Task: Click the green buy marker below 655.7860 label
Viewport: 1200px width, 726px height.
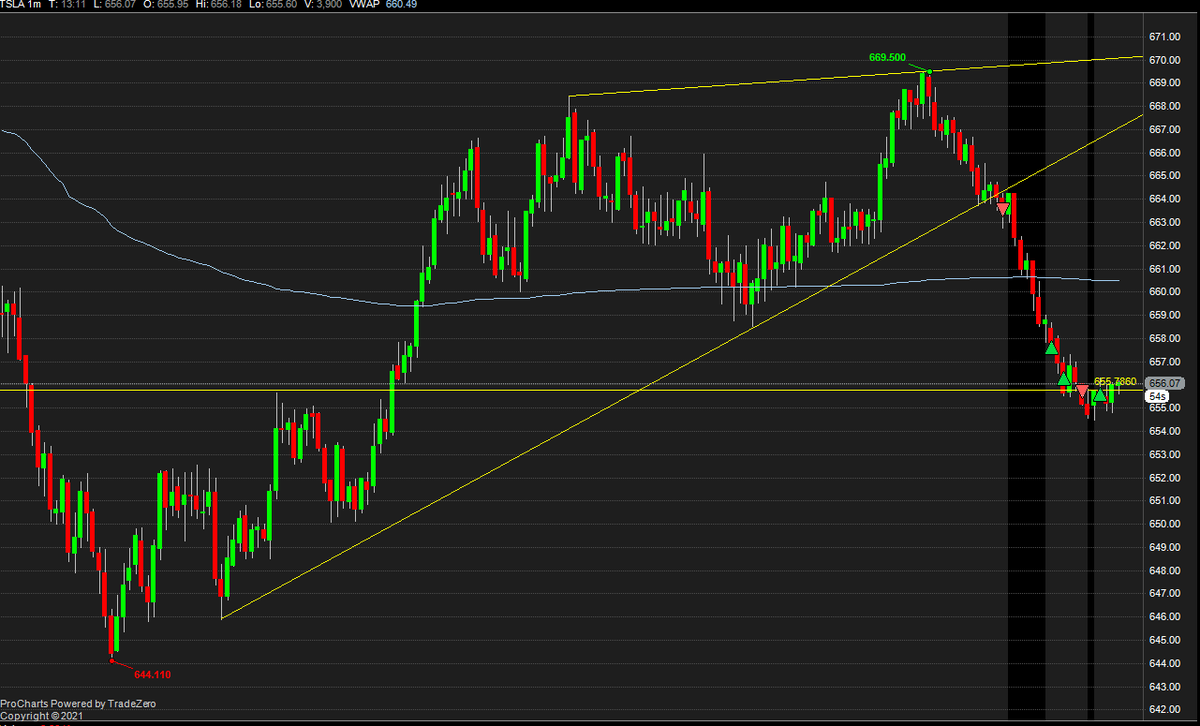Action: 1099,396
